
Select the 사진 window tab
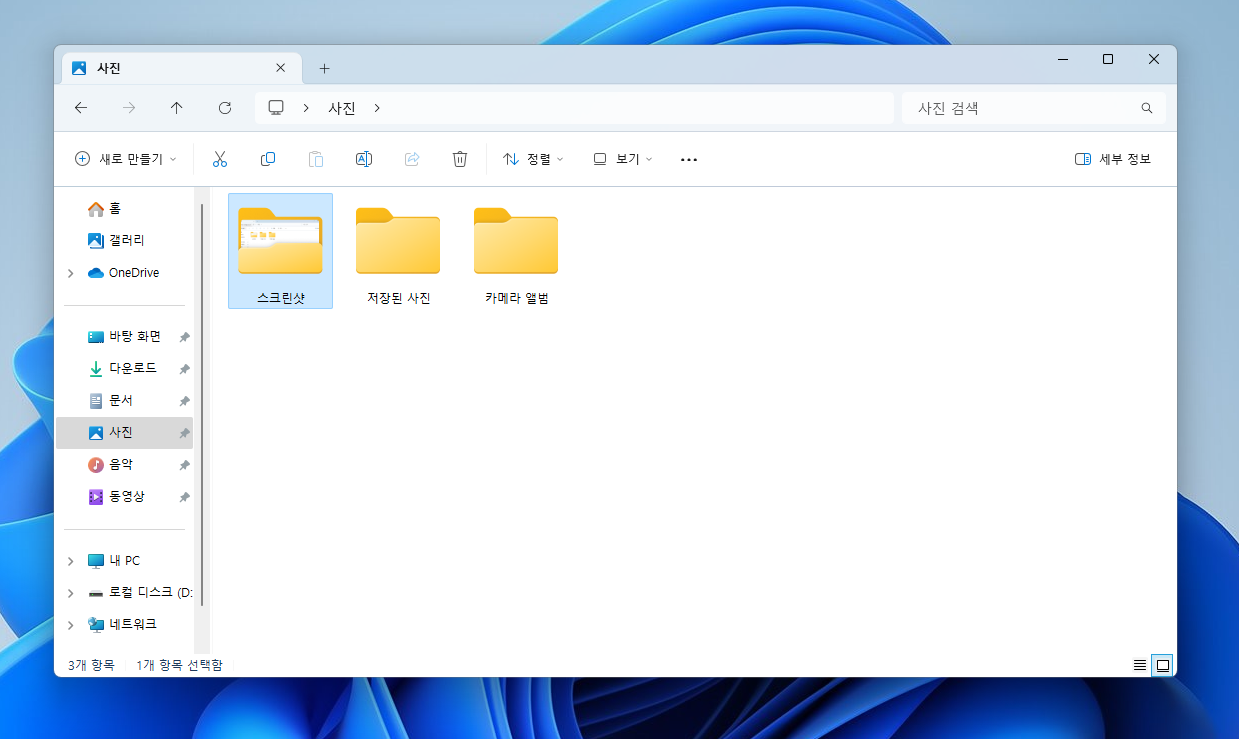[181, 68]
